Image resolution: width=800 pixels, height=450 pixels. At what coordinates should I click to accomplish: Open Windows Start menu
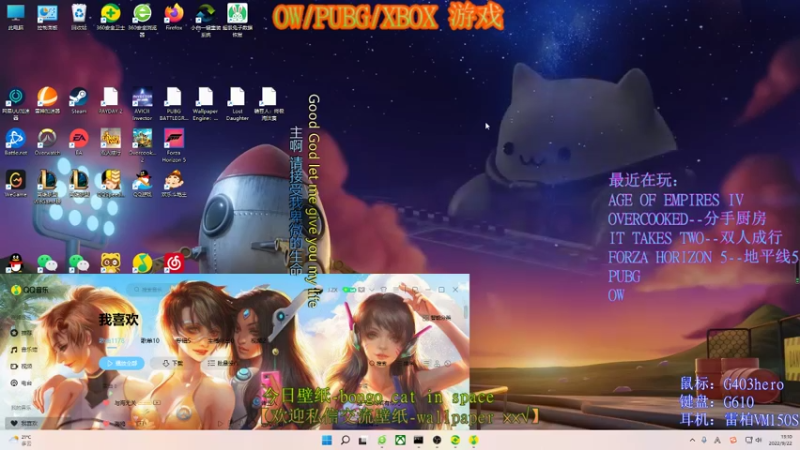pyautogui.click(x=327, y=440)
